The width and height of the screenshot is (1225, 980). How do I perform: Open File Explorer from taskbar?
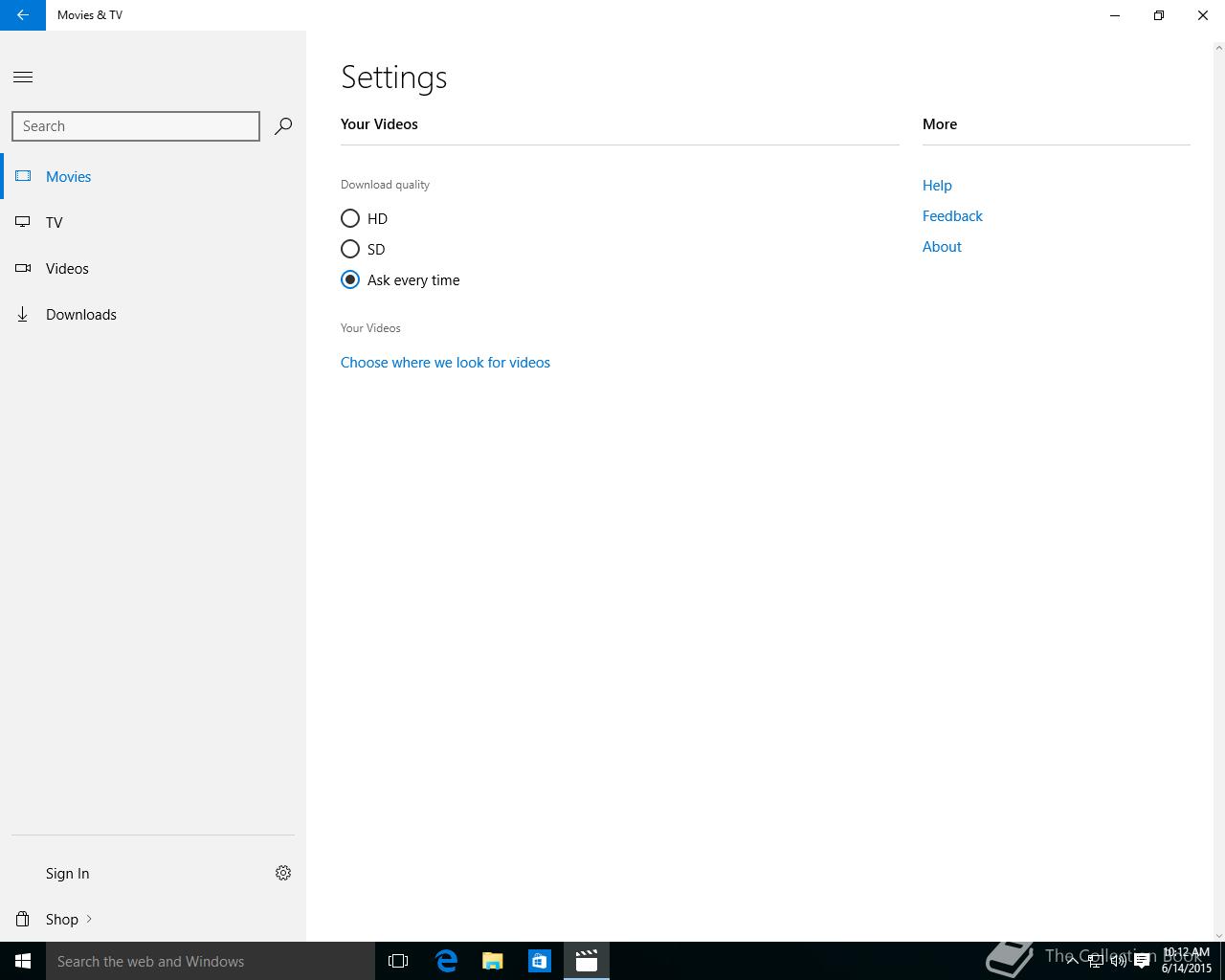[493, 961]
